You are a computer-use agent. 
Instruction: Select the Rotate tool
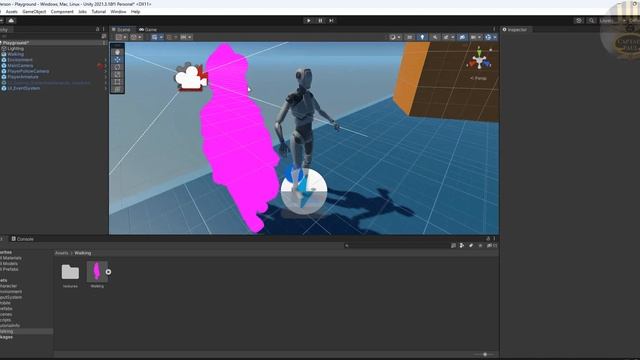118,67
